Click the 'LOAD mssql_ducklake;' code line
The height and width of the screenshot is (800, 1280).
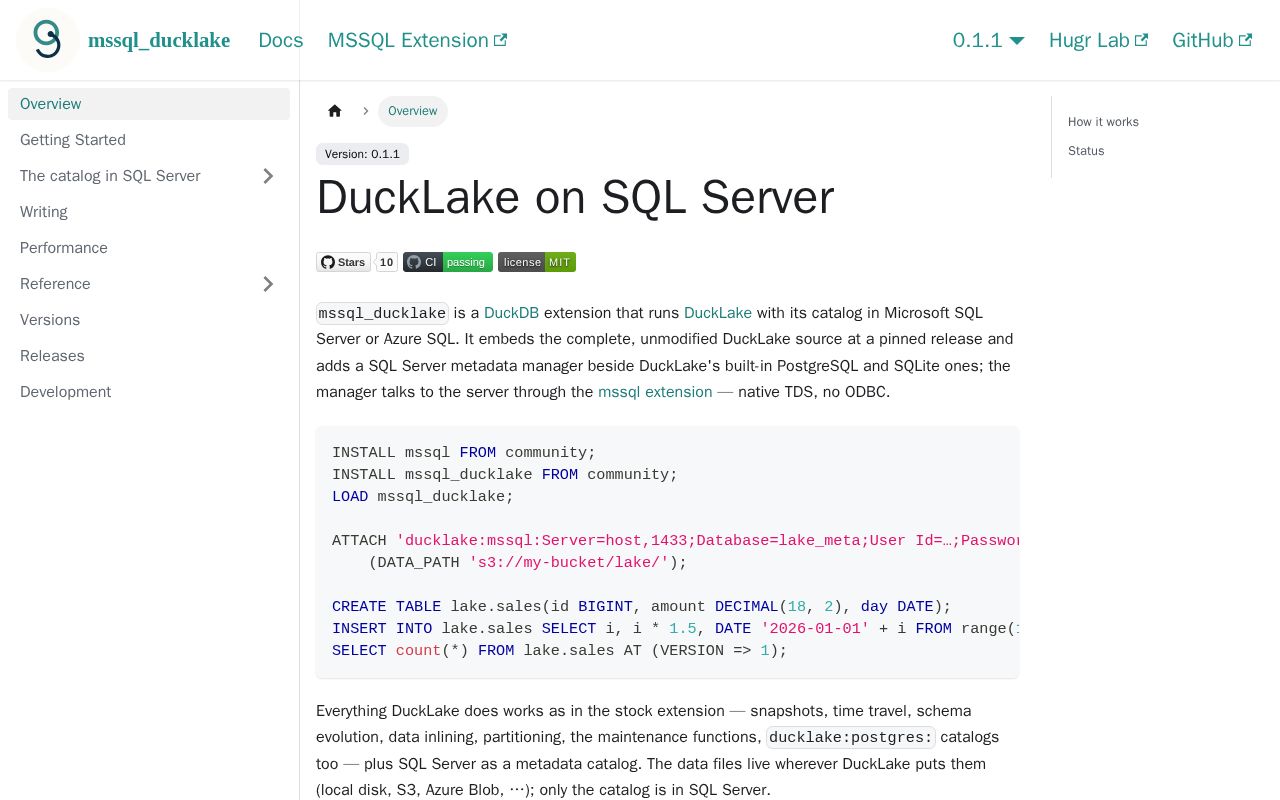tap(423, 497)
